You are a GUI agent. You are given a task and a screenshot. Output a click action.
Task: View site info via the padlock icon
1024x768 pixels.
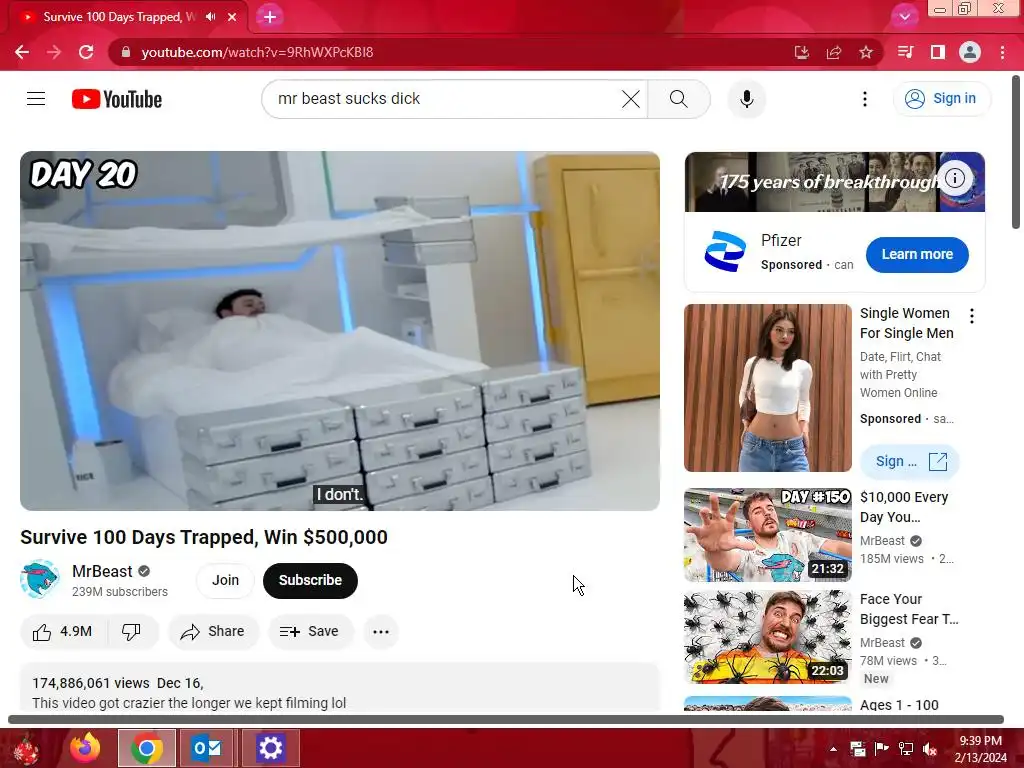tap(126, 52)
